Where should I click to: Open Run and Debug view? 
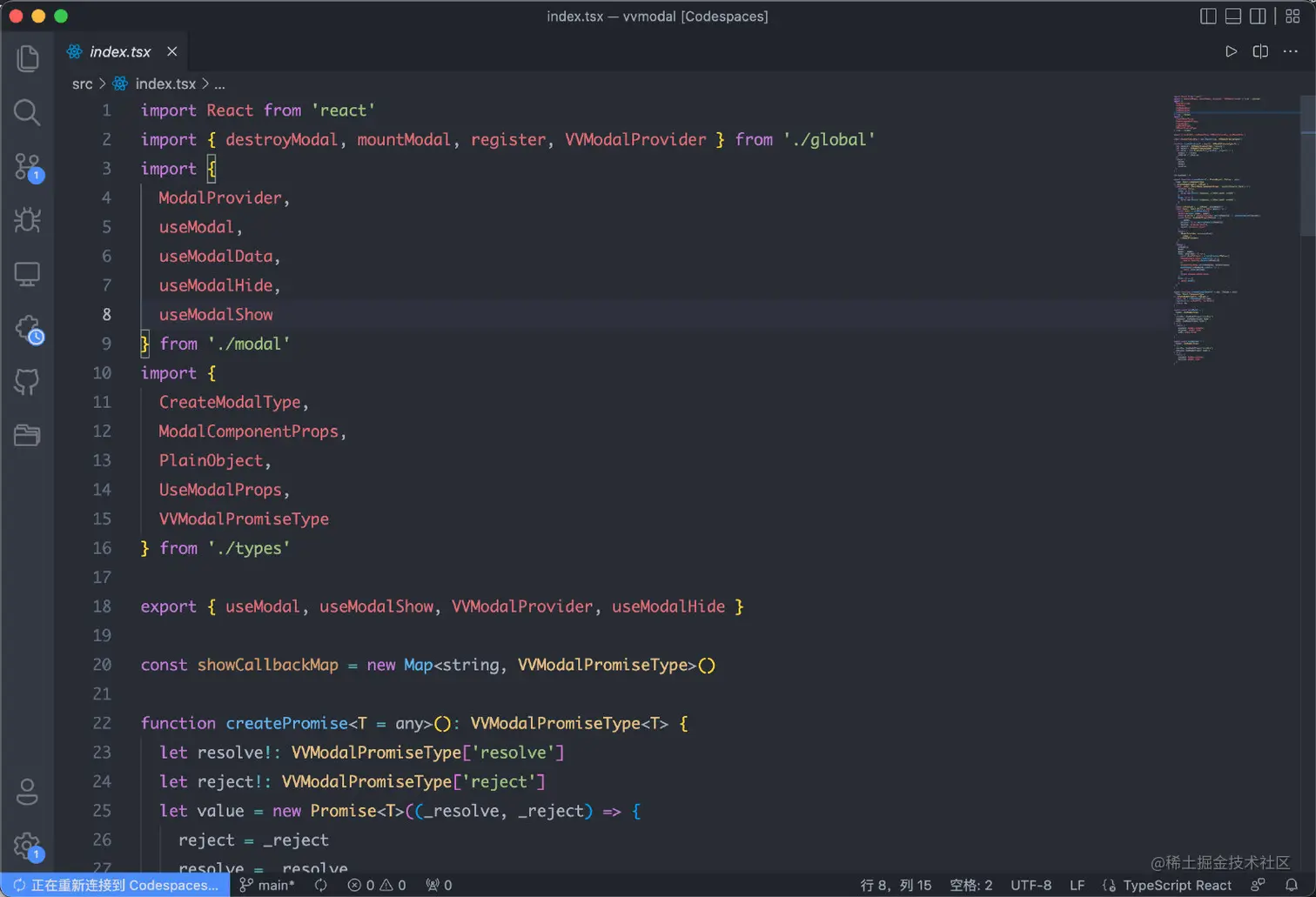[x=27, y=220]
